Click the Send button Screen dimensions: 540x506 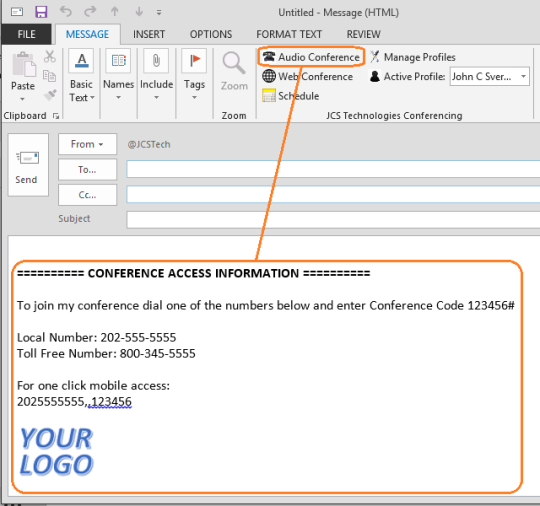pyautogui.click(x=28, y=165)
